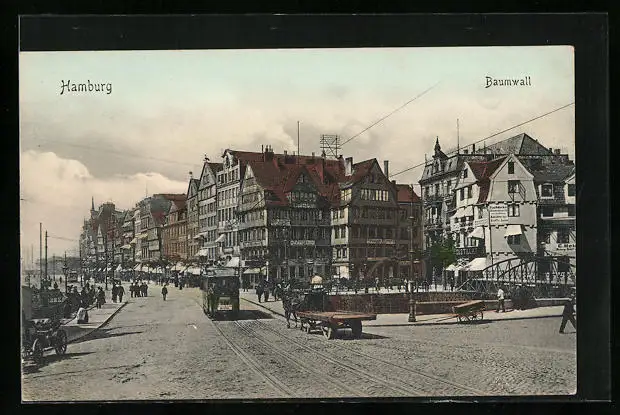This screenshot has height=415, width=620.
Task: Select the tram in the street
Action: pyautogui.click(x=221, y=293)
